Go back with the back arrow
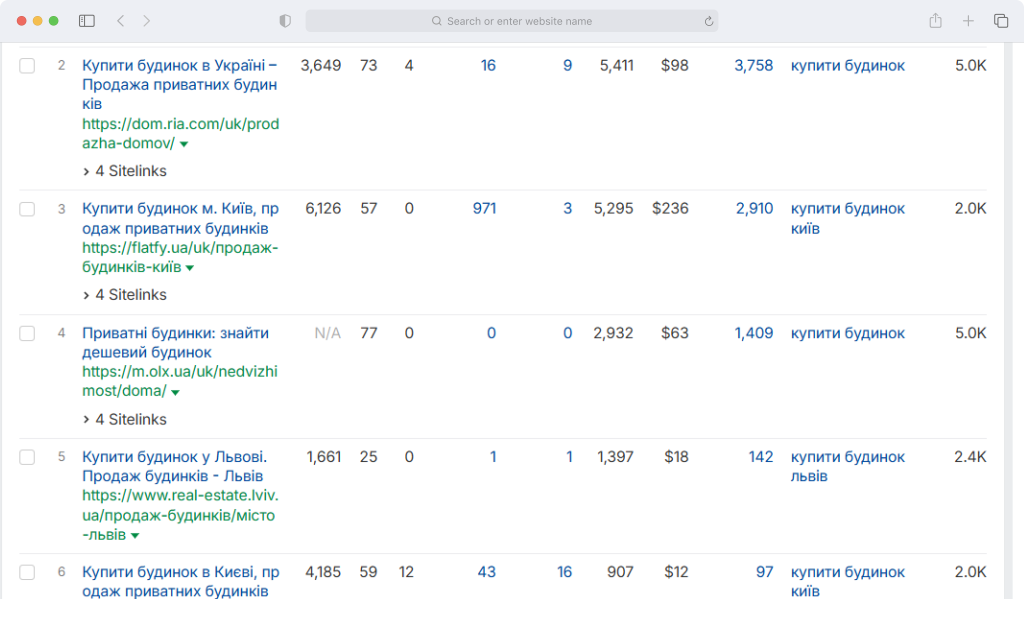The width and height of the screenshot is (1024, 627). (x=120, y=21)
